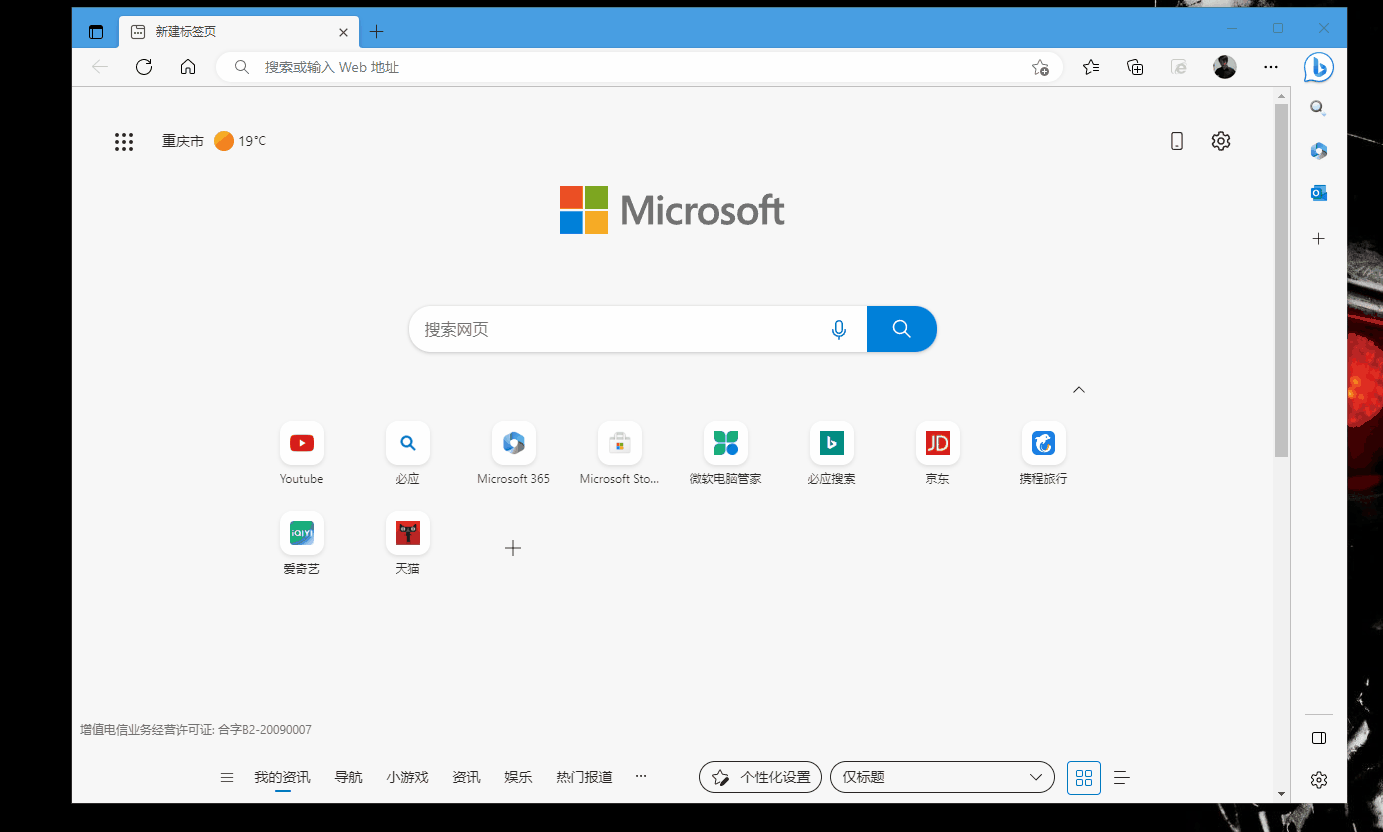
Task: Refresh the current page
Action: click(144, 67)
